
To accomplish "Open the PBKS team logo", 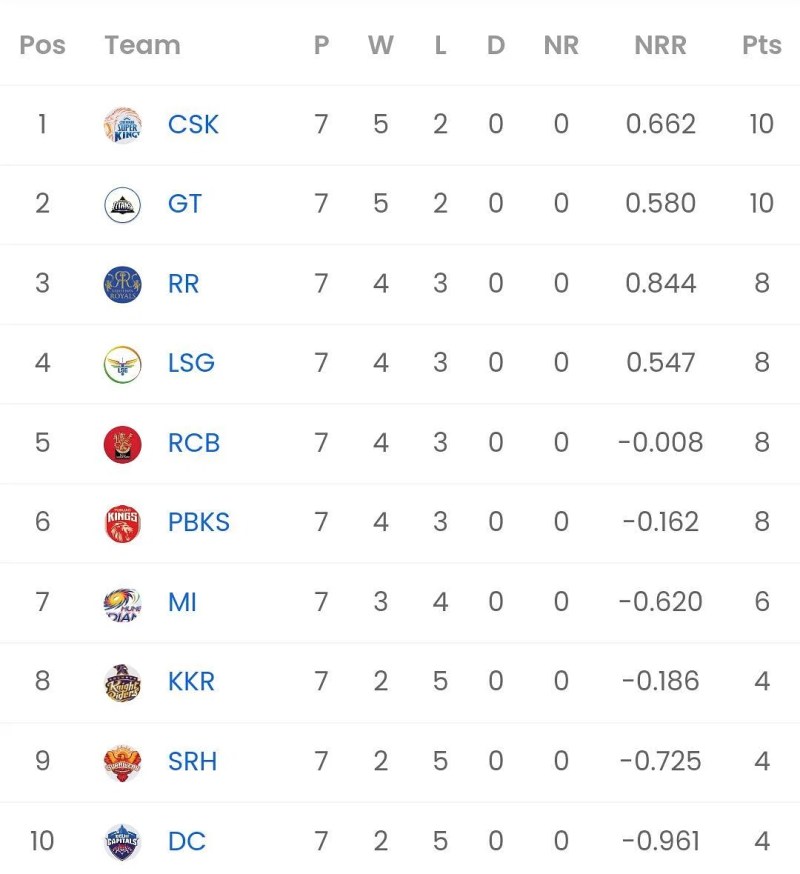I will (122, 522).
